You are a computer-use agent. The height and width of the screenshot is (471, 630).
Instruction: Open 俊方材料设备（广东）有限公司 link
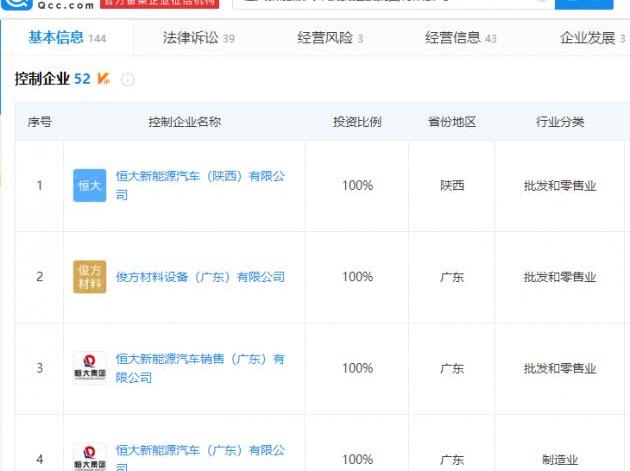200,277
